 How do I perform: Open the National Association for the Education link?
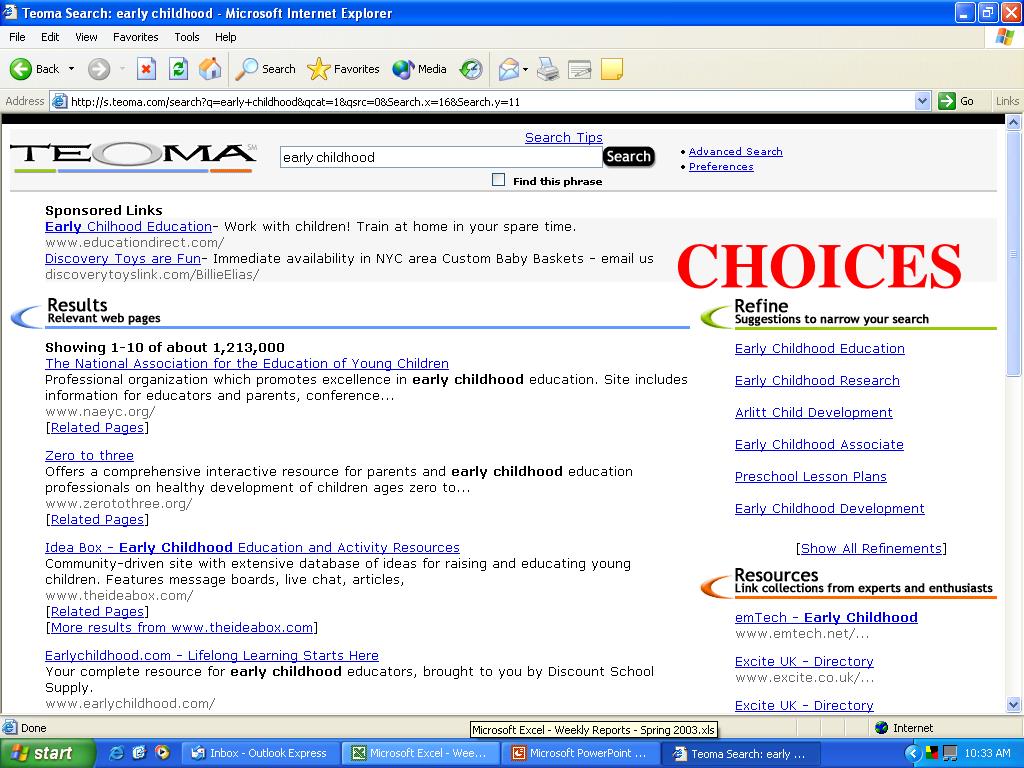[x=247, y=364]
